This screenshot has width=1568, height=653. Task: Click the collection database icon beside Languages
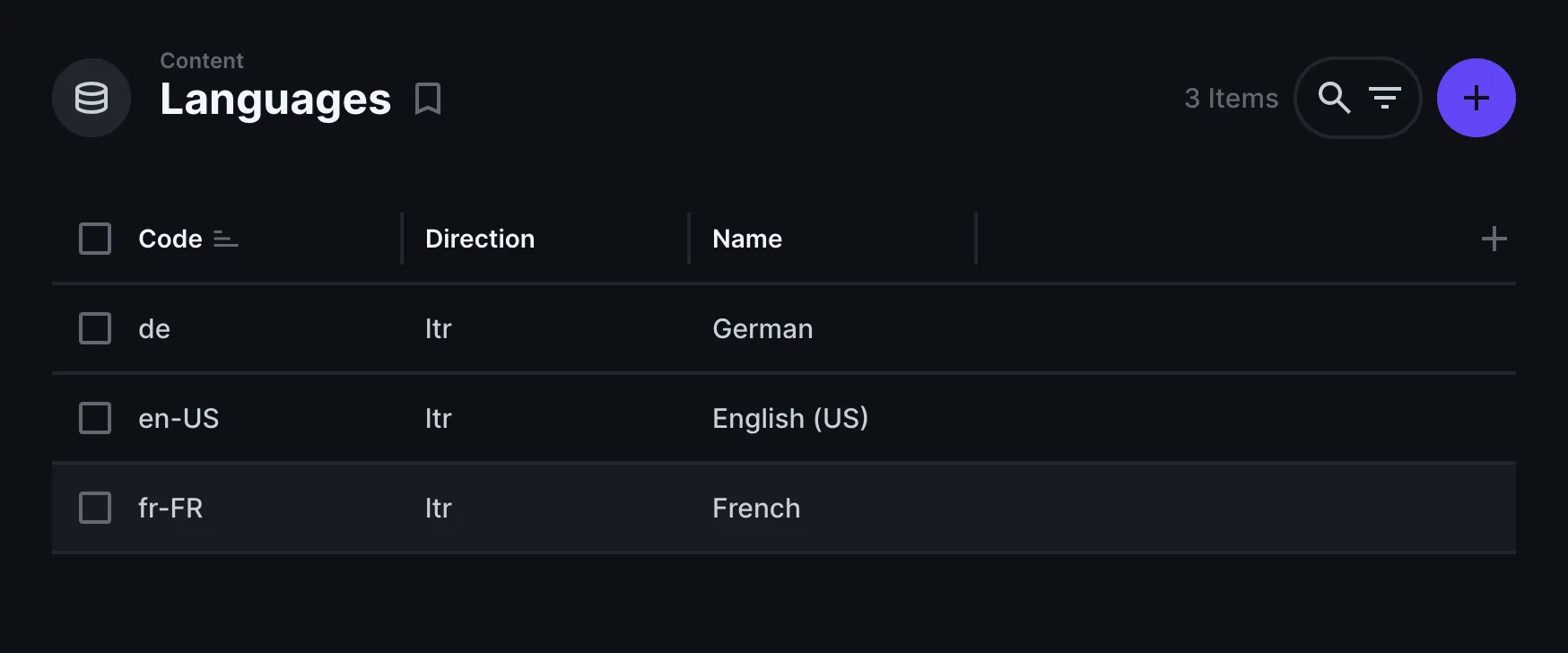pyautogui.click(x=91, y=98)
